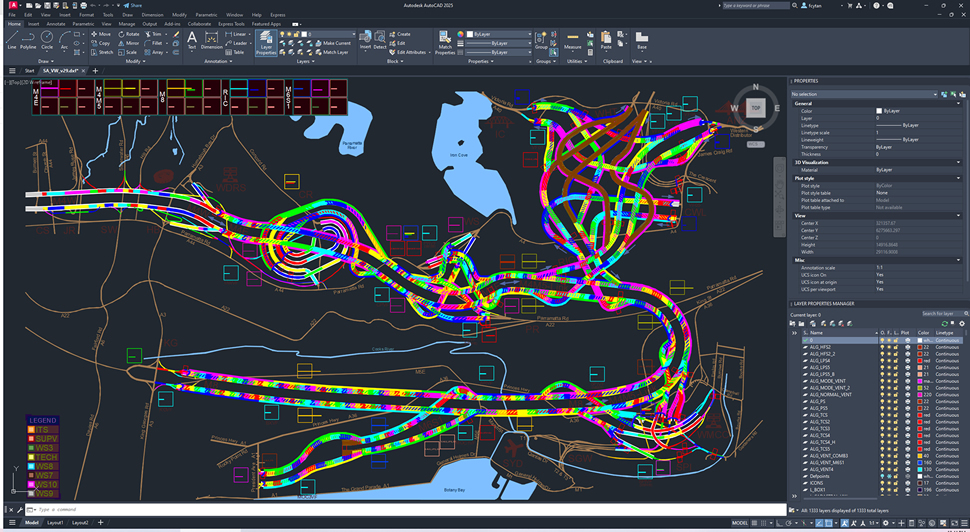Screen dimensions: 970x532
Task: Expand the Draw panel flyout
Action: (x=46, y=61)
